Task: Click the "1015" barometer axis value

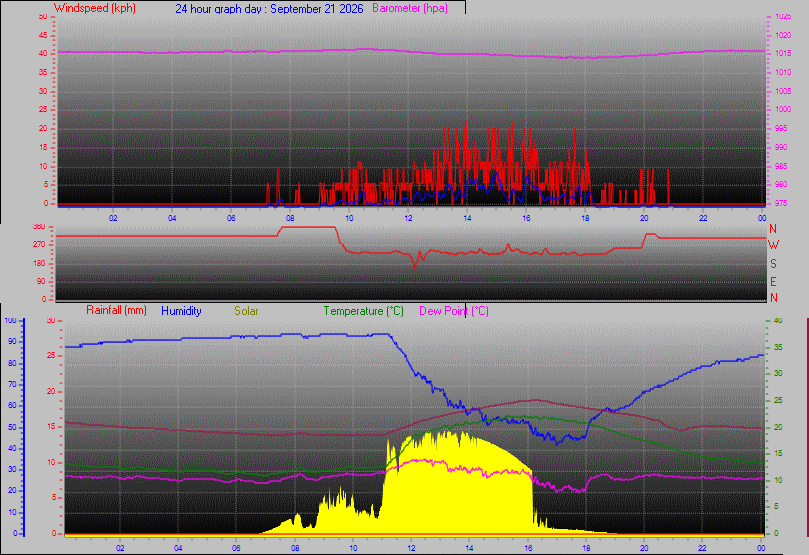Action: 783,54
